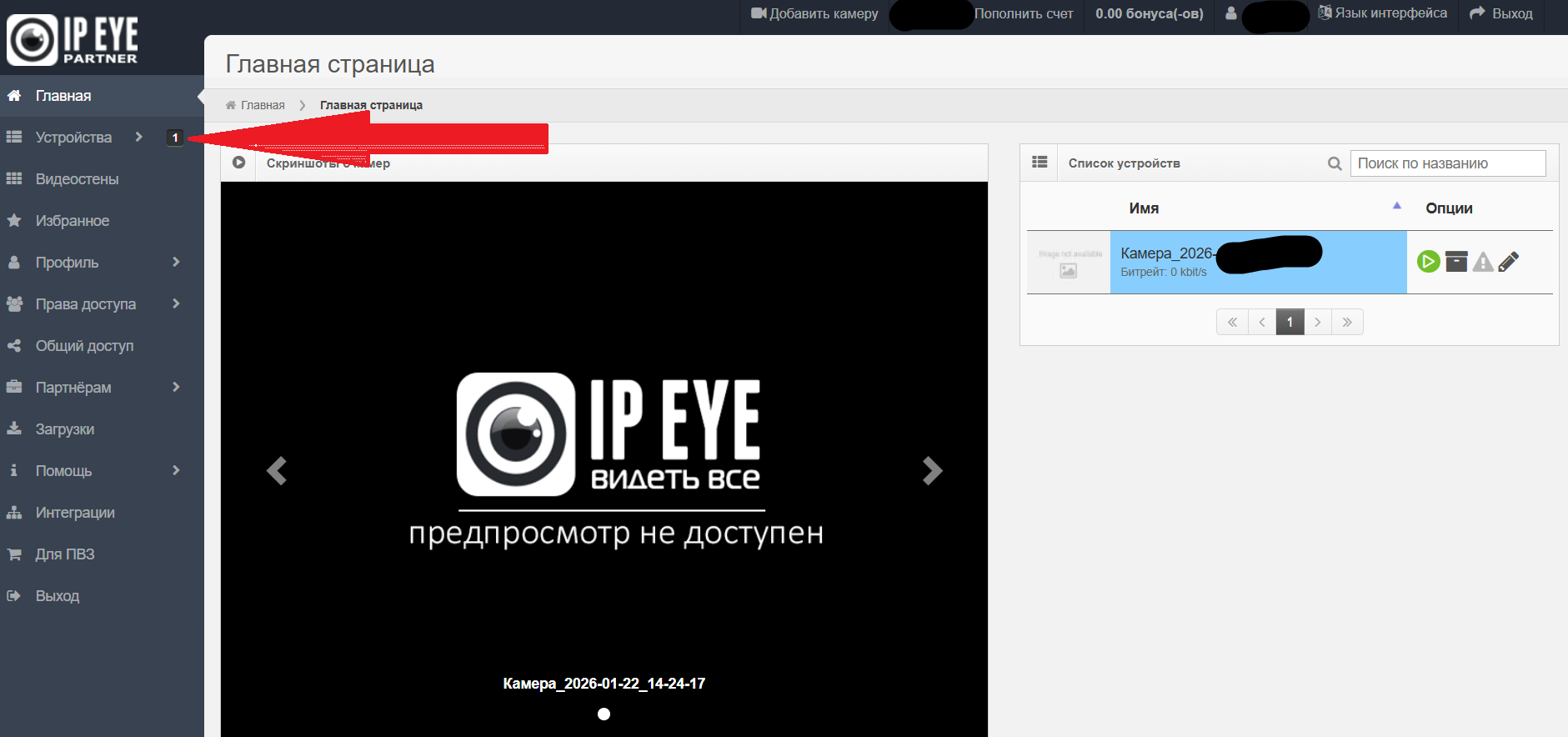Go to next slide in screenshot carousel
This screenshot has height=737, width=1568.
click(932, 471)
